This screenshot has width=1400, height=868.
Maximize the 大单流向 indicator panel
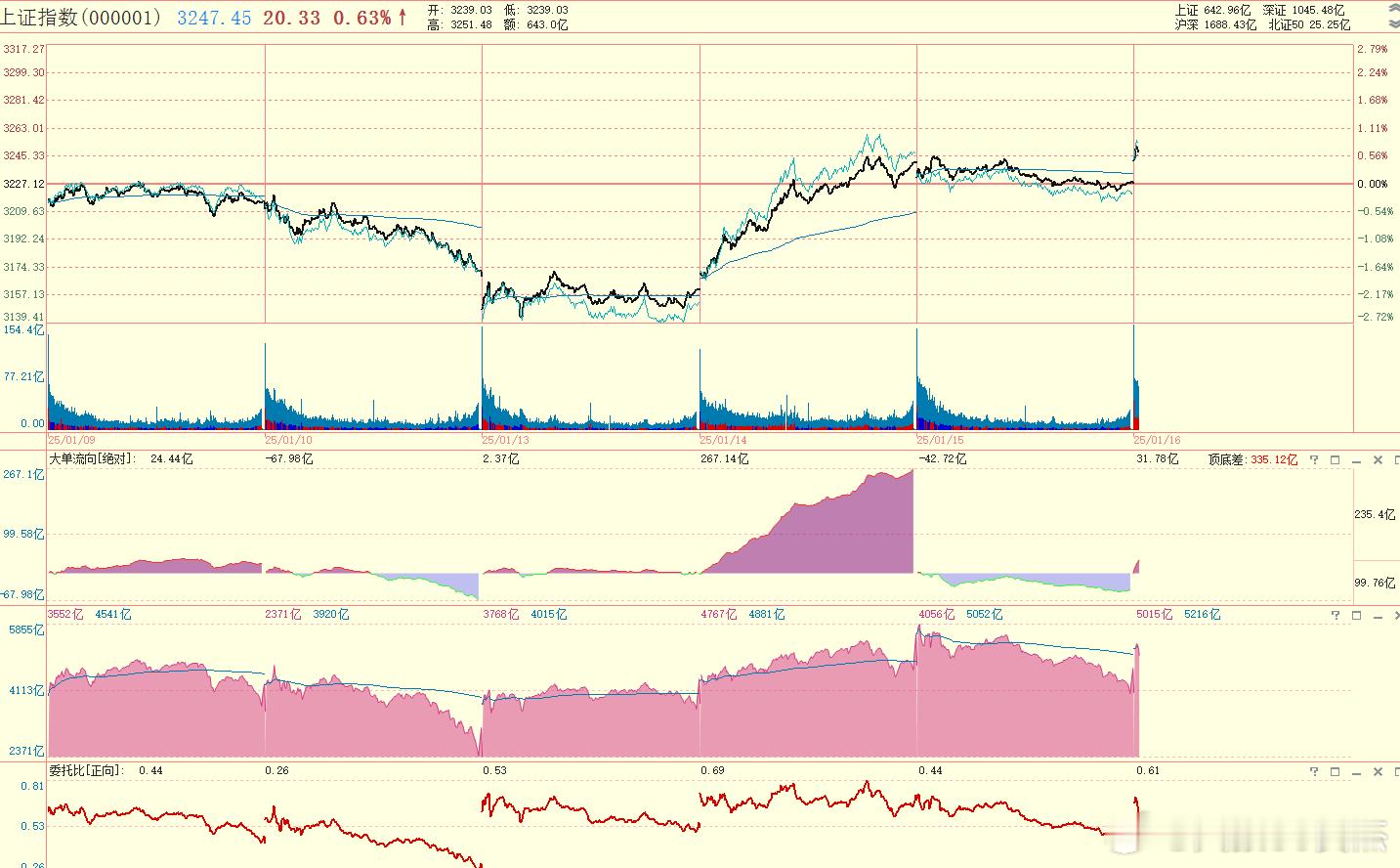coord(1336,459)
